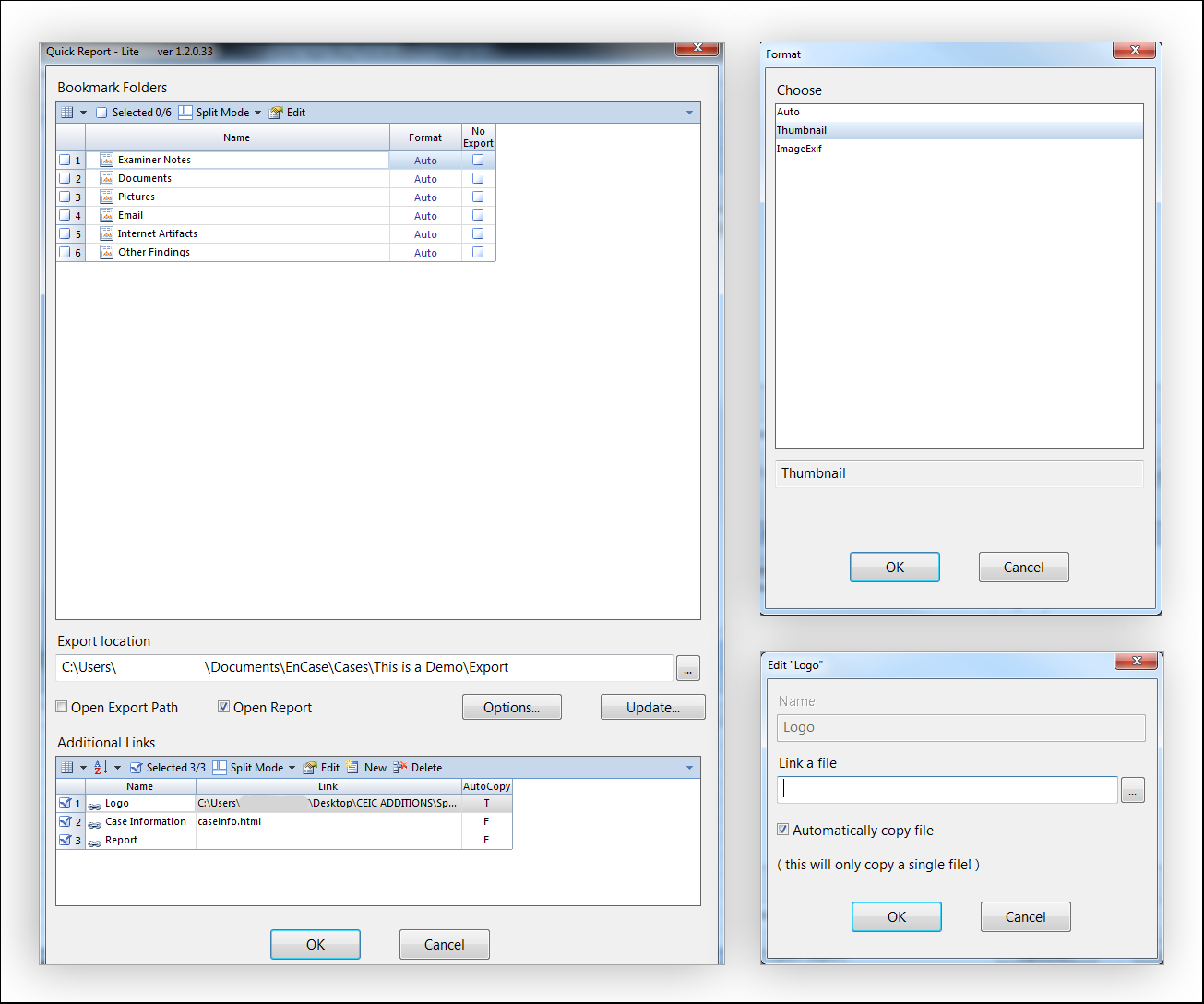Click the caseinfo.html link cell
The height and width of the screenshot is (1004, 1204).
(x=328, y=821)
